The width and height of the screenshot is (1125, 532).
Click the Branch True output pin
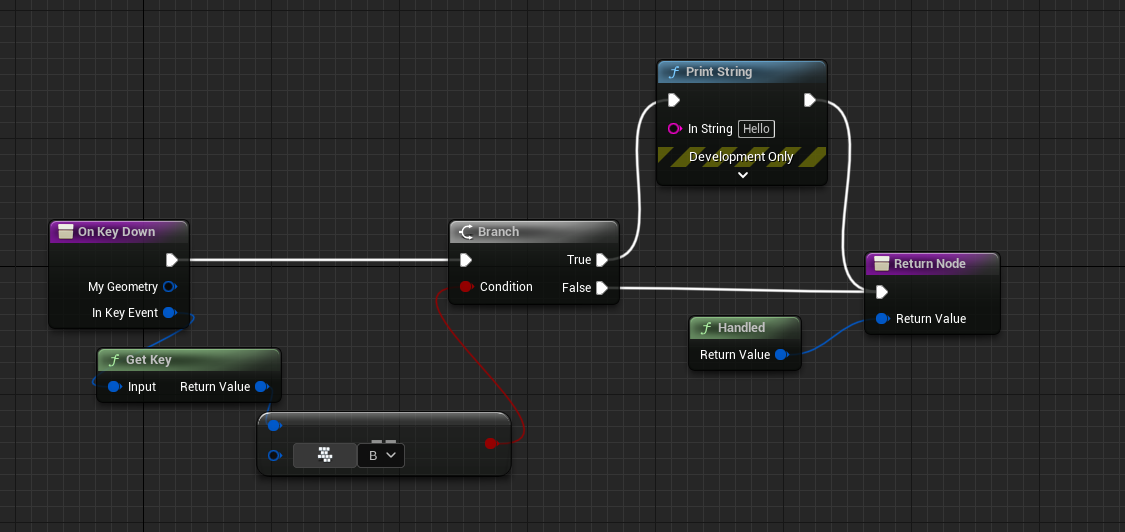point(602,260)
